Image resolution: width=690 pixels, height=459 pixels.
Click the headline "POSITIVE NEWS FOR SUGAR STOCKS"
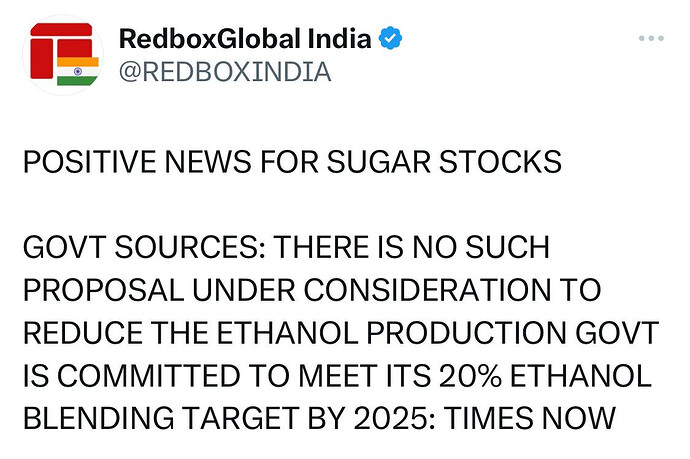pos(292,161)
